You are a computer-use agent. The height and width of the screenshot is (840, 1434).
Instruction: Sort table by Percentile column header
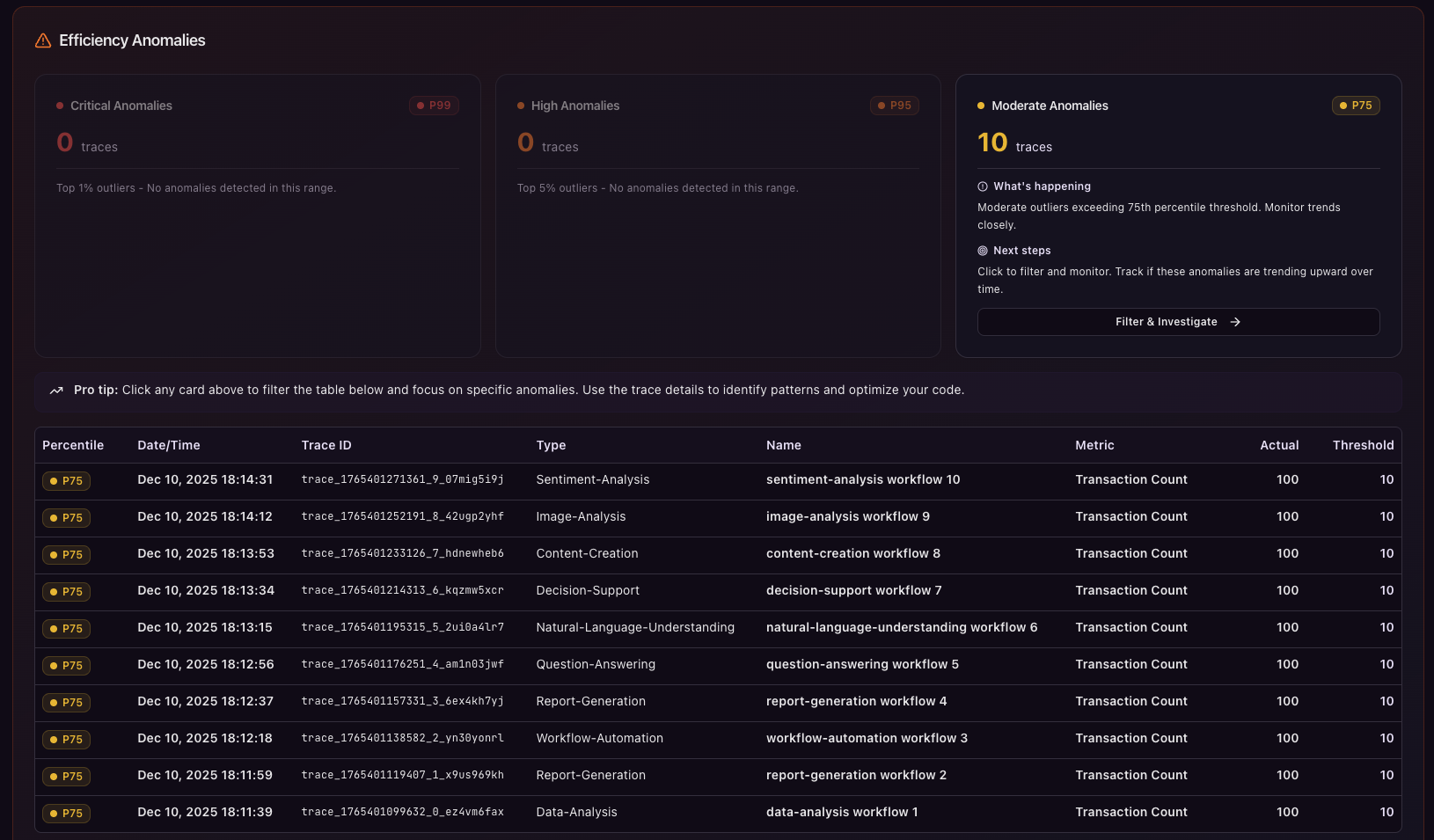tap(73, 445)
